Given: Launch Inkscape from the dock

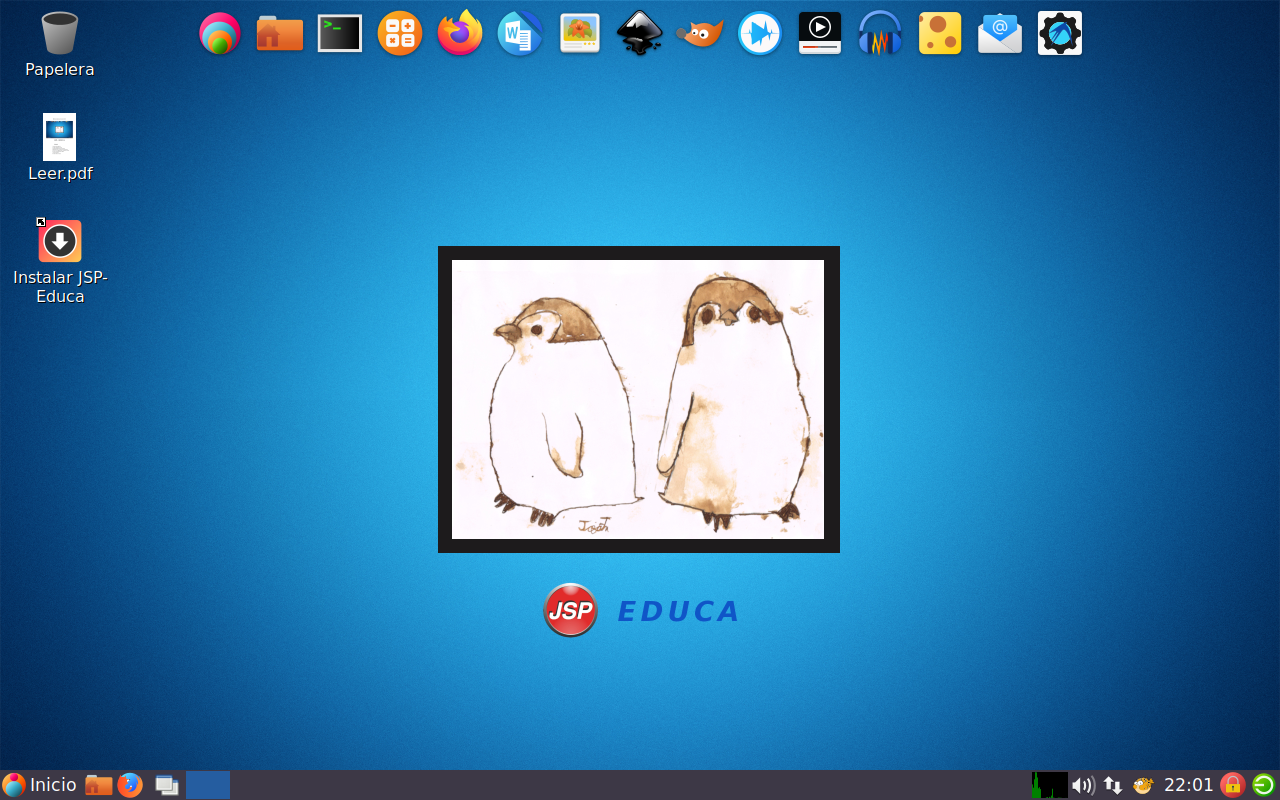Looking at the screenshot, I should click(640, 34).
